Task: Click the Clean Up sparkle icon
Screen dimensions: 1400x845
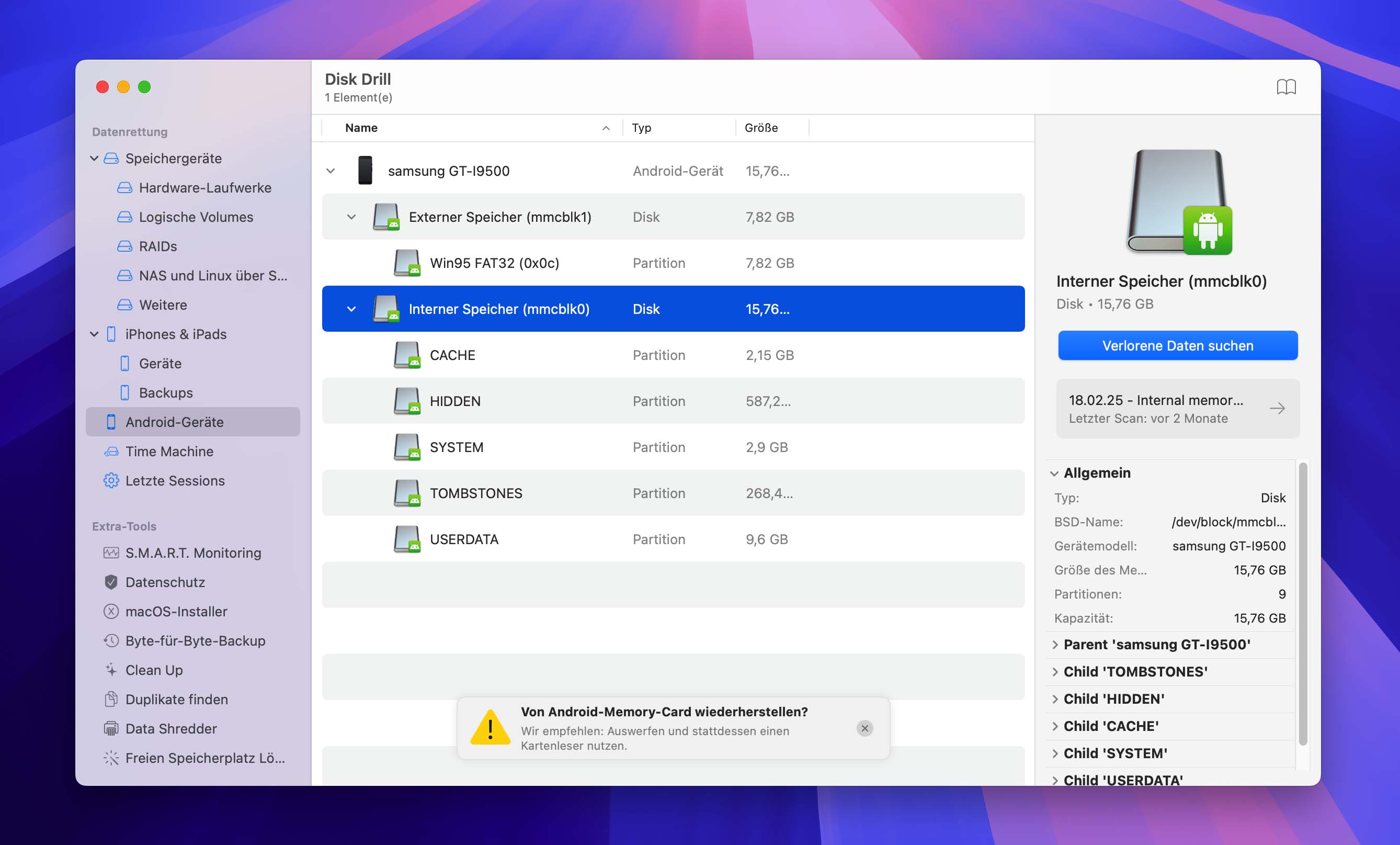Action: click(111, 670)
